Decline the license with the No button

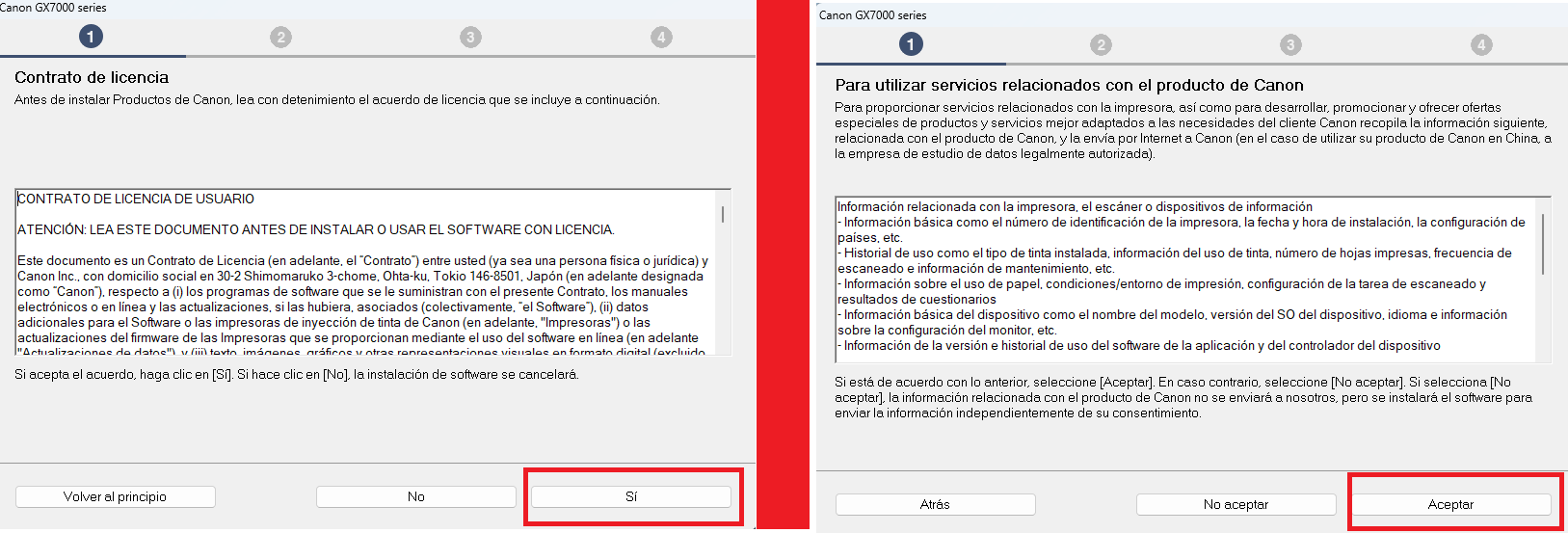tap(415, 496)
